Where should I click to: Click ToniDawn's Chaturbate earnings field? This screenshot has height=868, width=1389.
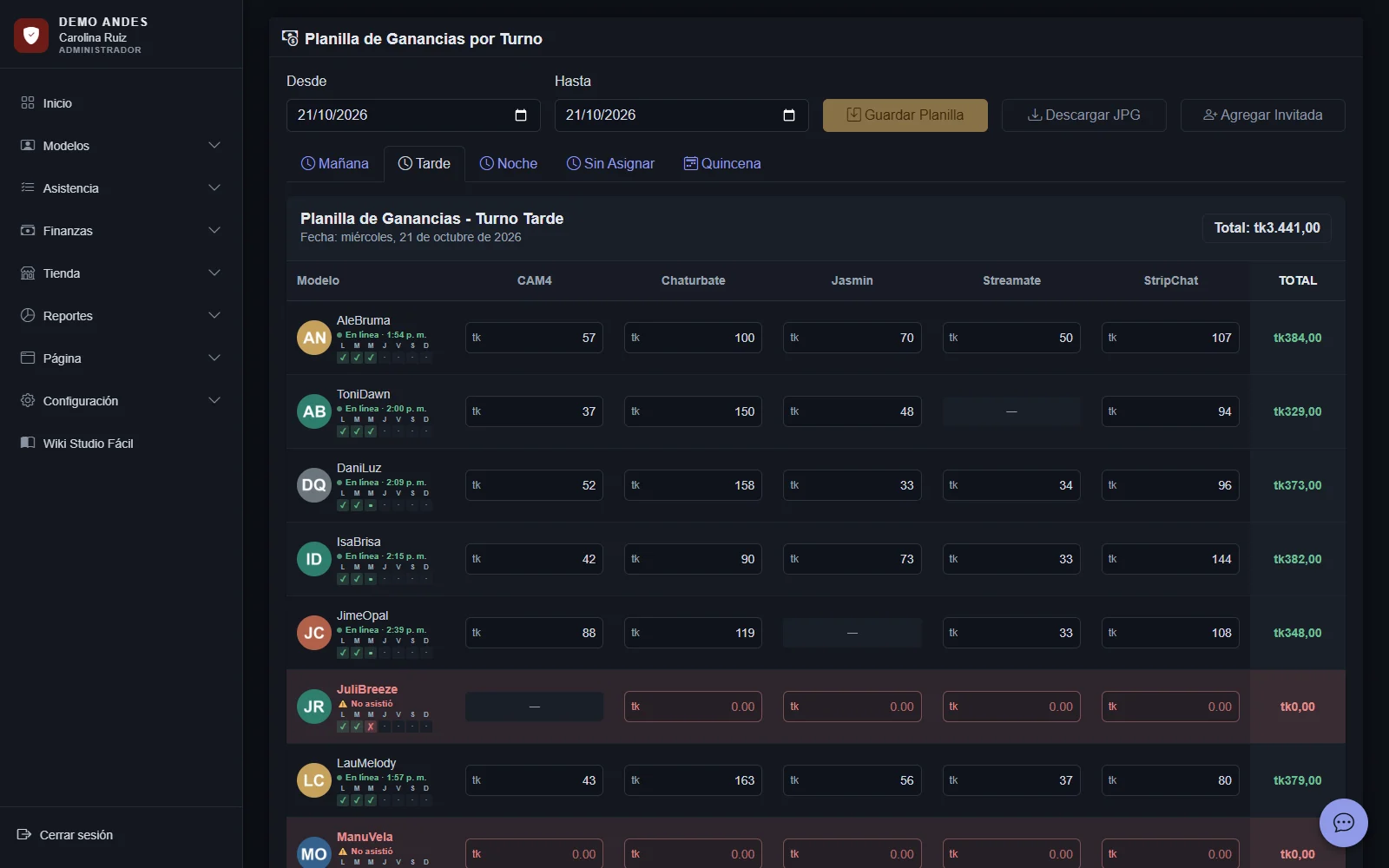click(693, 411)
